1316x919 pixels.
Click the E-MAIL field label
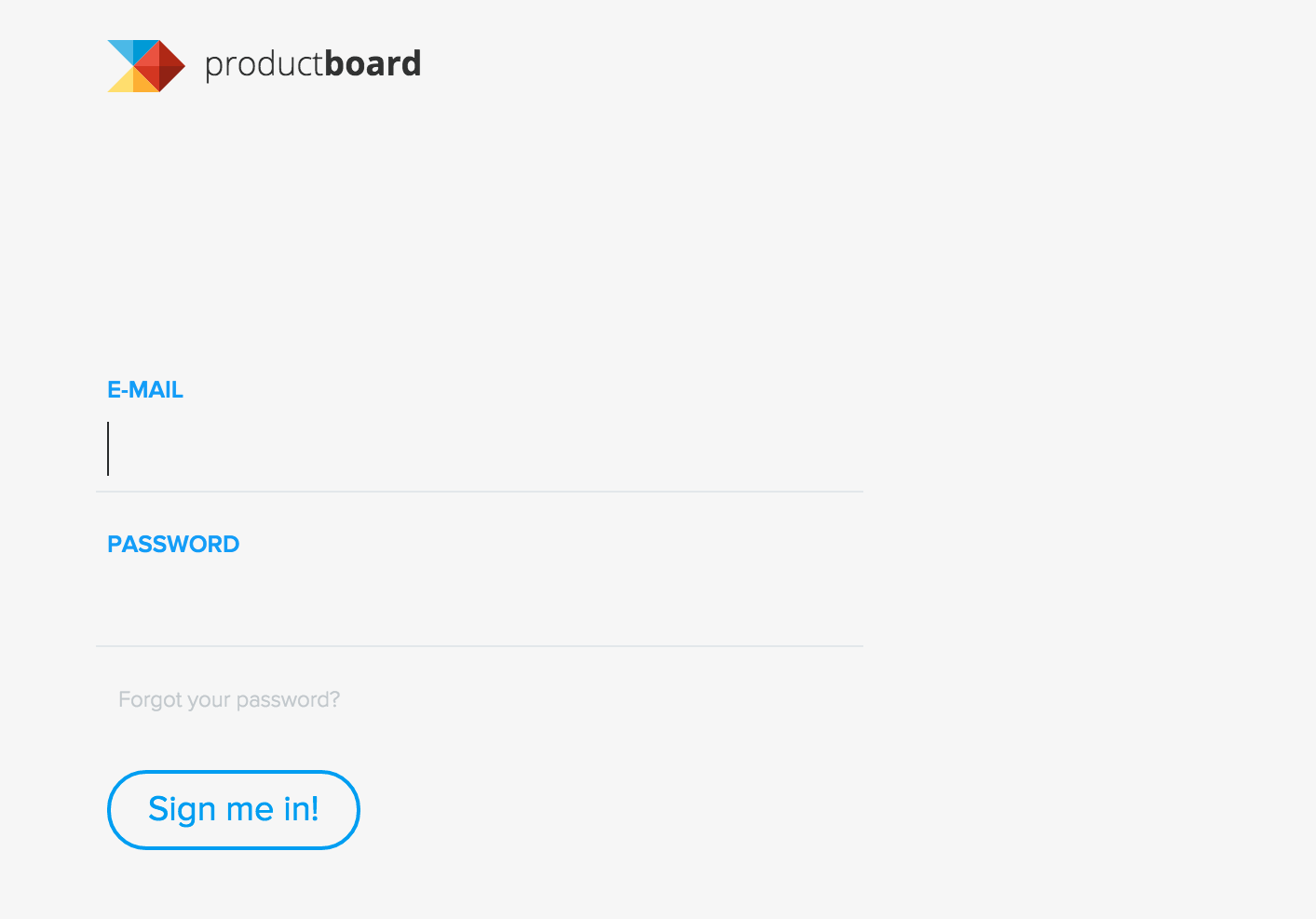tap(145, 390)
